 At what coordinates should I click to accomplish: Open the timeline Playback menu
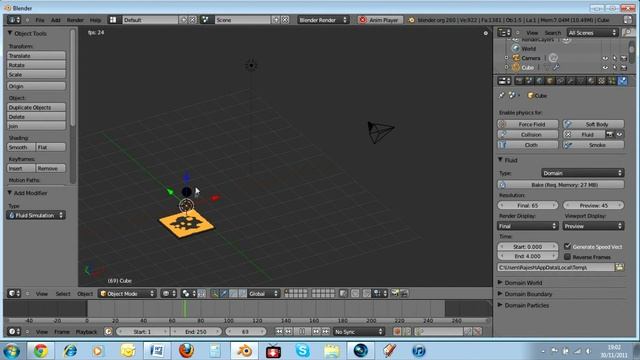point(86,332)
